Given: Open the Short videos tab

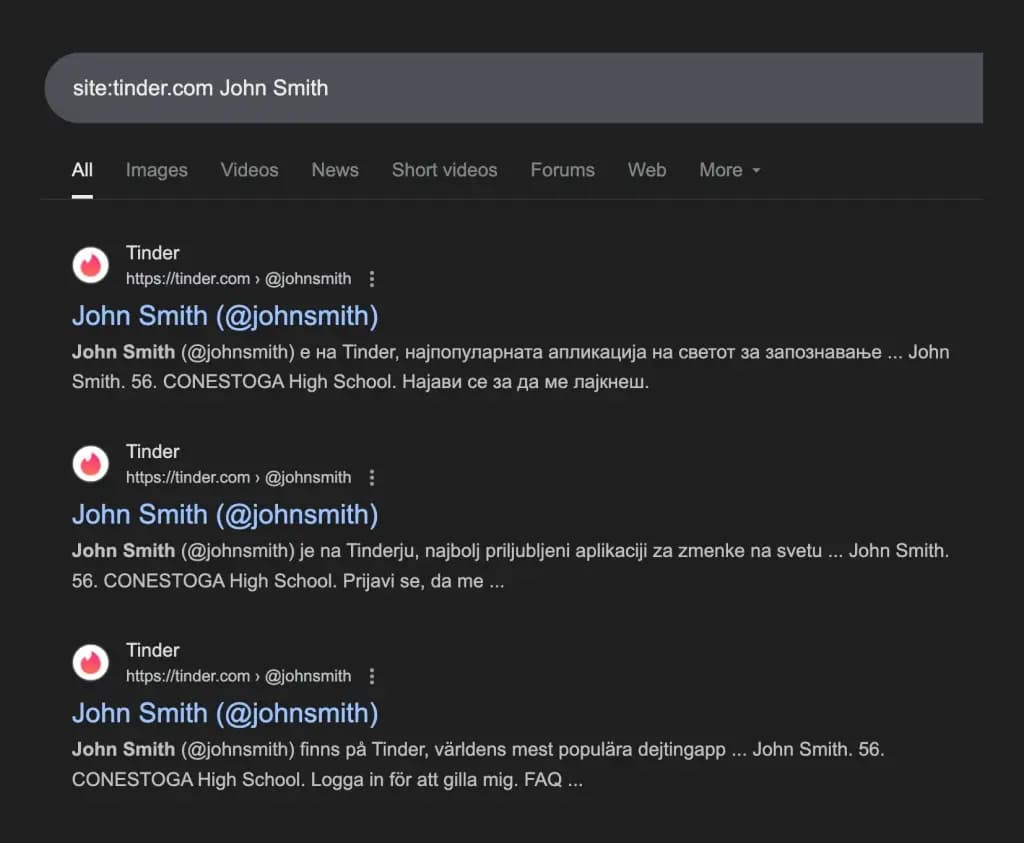Looking at the screenshot, I should [445, 170].
